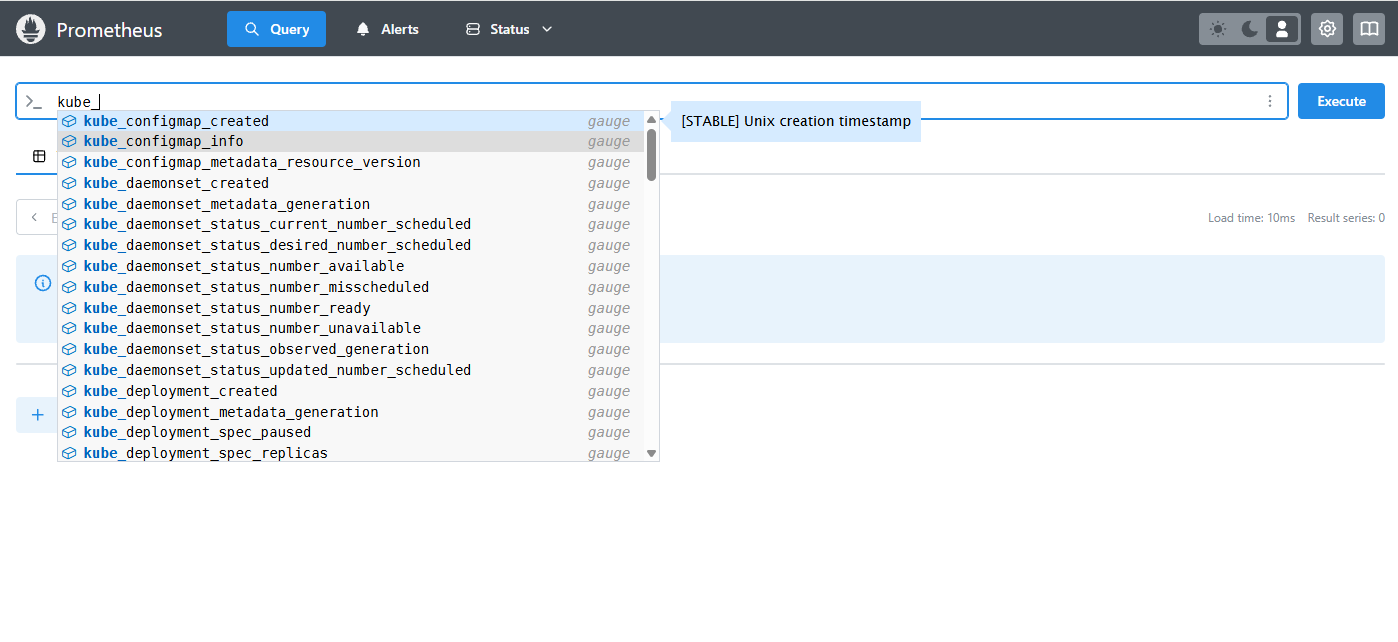Open settings gear icon in header
Viewport: 1398px width, 642px height.
tap(1327, 29)
